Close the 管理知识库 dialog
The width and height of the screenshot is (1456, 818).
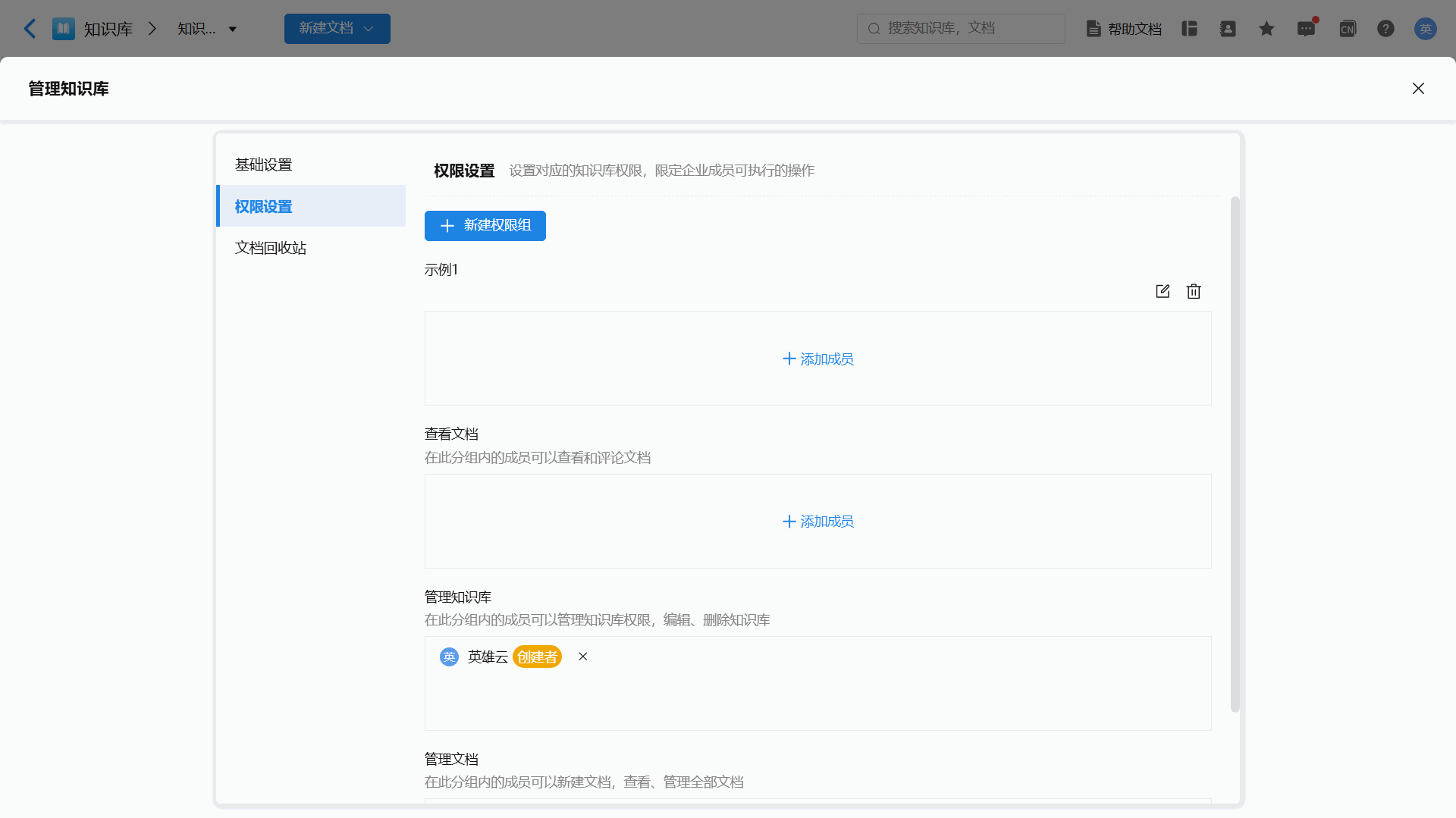(1418, 89)
